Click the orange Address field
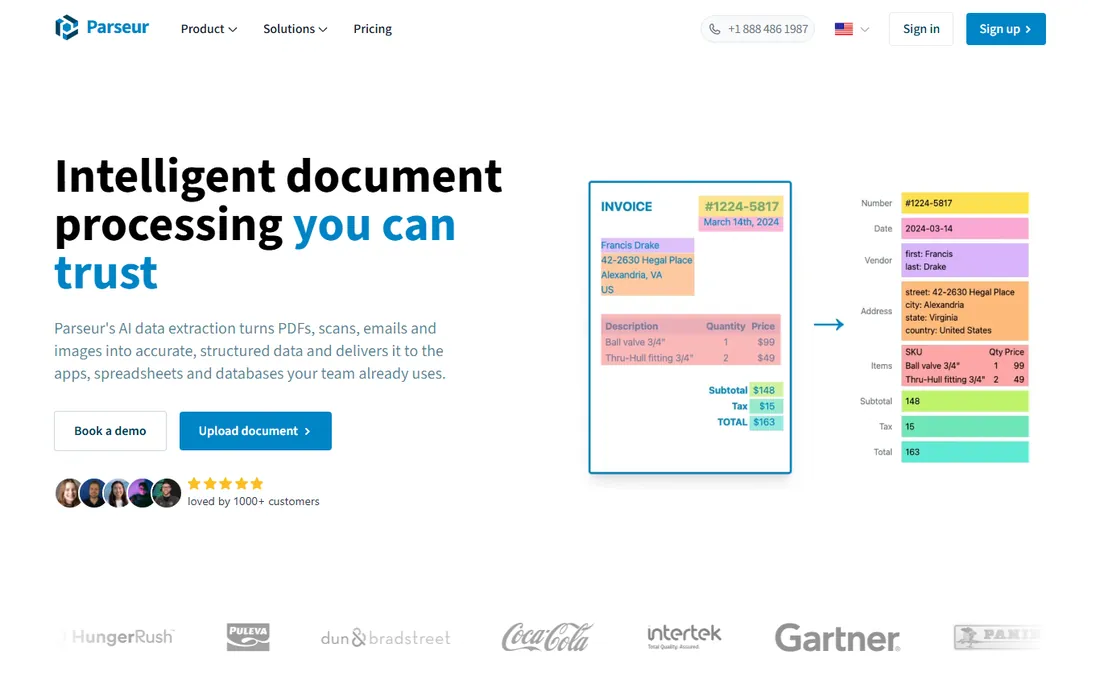The width and height of the screenshot is (1100, 688). [x=965, y=311]
